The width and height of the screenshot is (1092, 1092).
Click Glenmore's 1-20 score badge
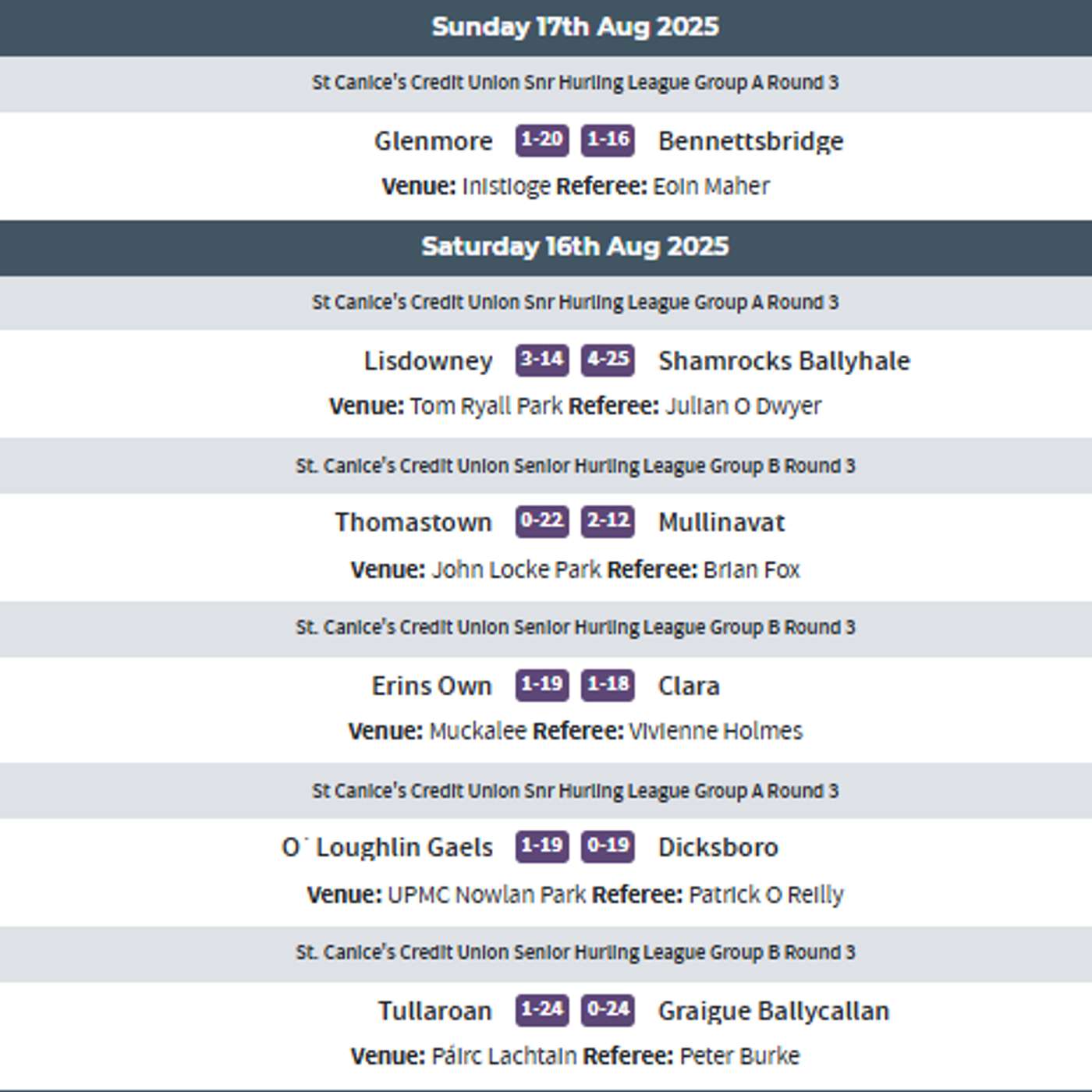pyautogui.click(x=541, y=140)
